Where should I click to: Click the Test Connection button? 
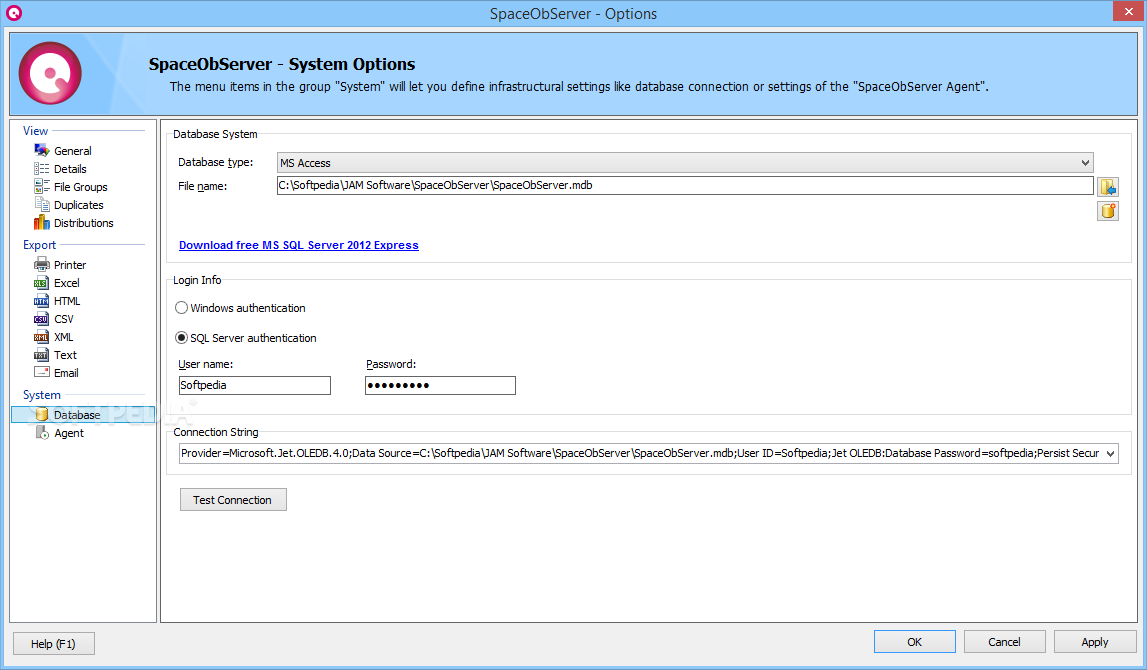click(x=233, y=500)
